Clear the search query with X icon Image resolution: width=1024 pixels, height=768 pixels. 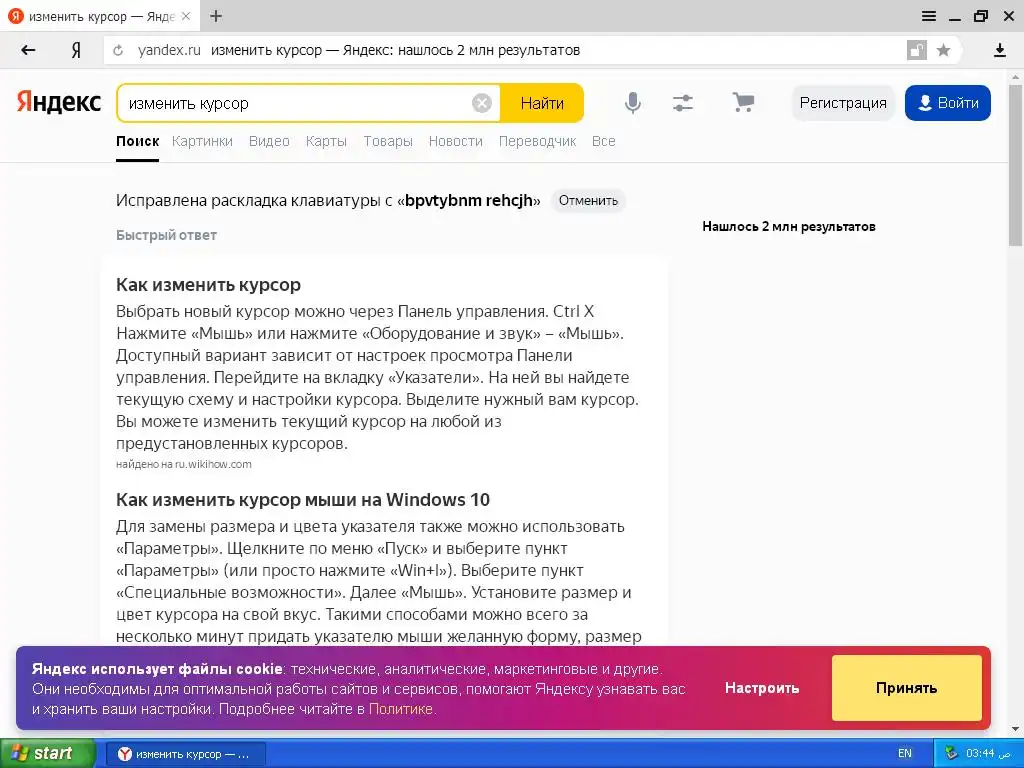482,103
